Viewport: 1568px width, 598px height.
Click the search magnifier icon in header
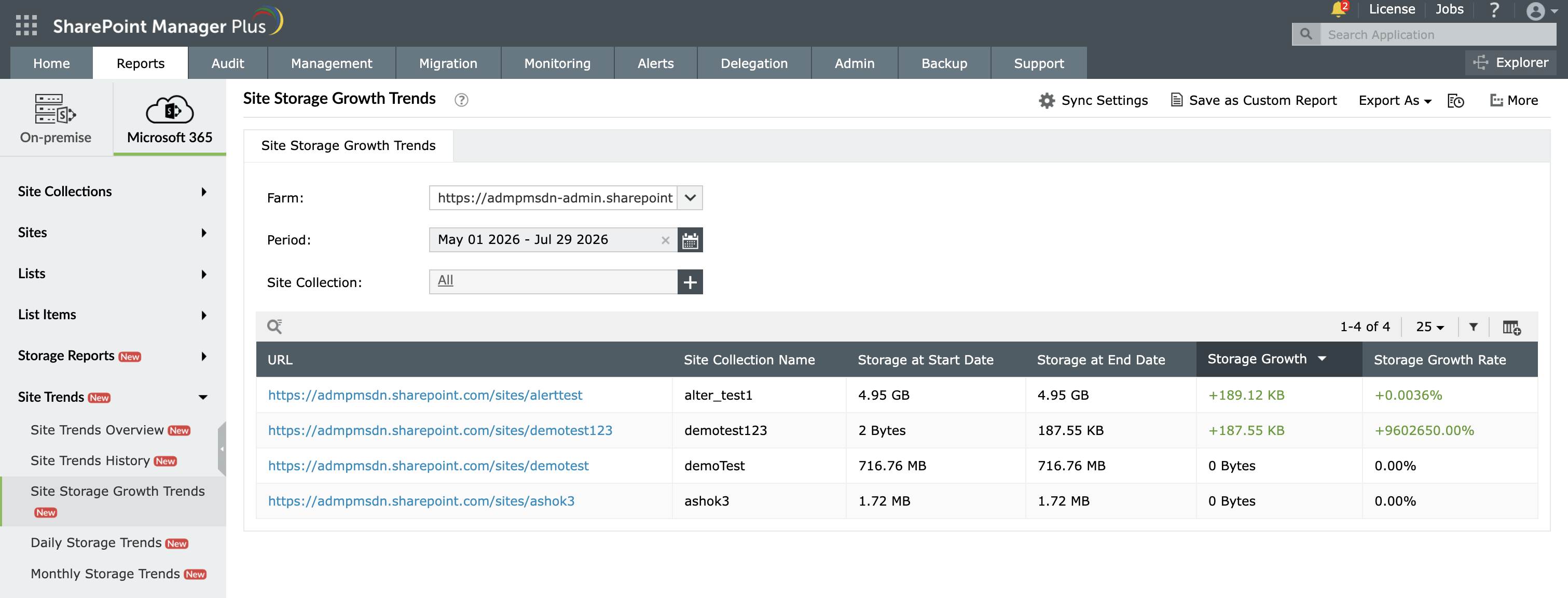[1305, 35]
